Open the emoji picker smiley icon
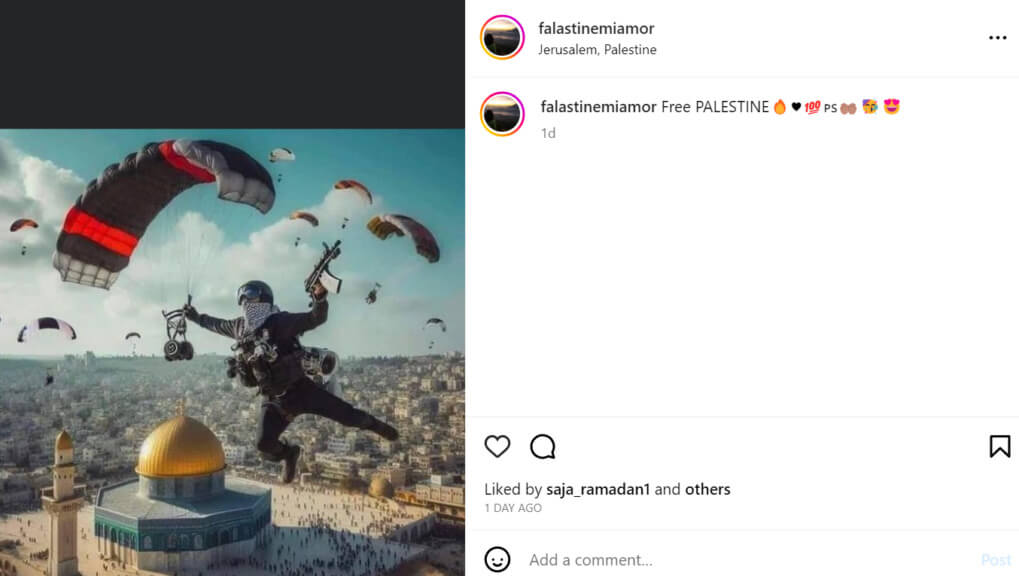Screen dimensions: 1019x576 [x=497, y=560]
